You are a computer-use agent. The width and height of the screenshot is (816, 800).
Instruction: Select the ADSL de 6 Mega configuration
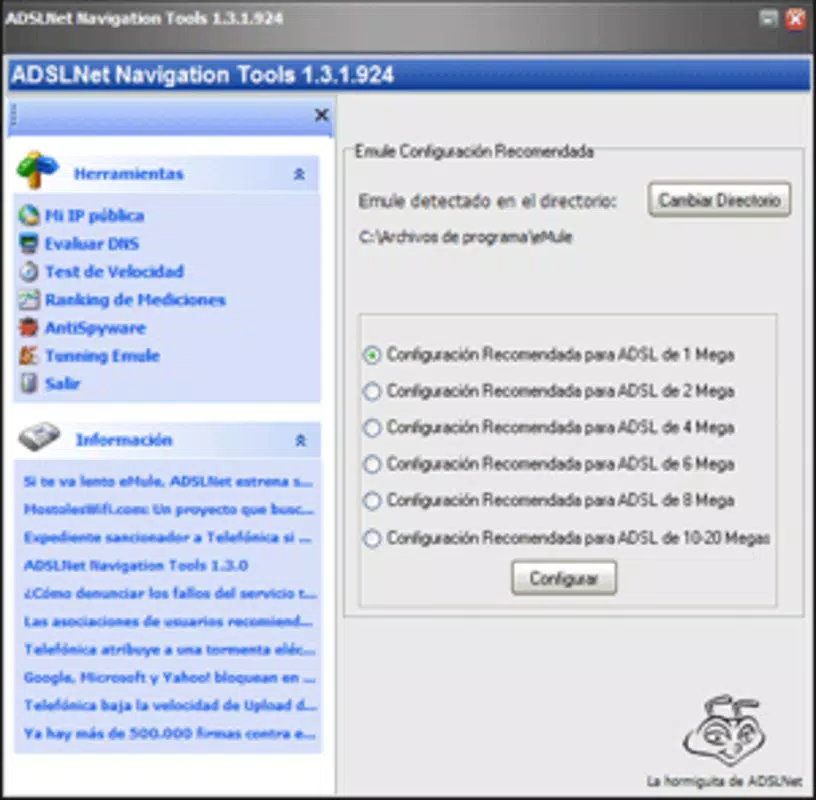[x=550, y=464]
